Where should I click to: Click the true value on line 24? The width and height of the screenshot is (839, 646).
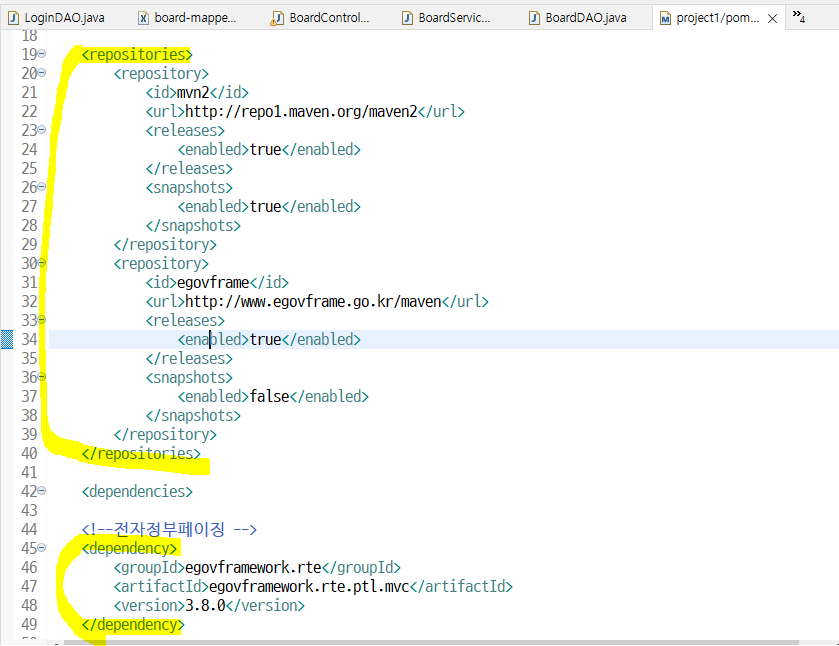pos(265,149)
